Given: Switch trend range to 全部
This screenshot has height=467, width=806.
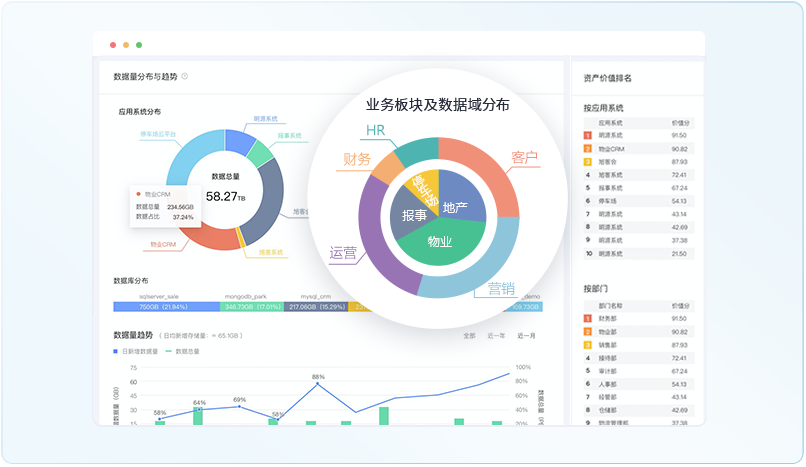Looking at the screenshot, I should coord(469,336).
